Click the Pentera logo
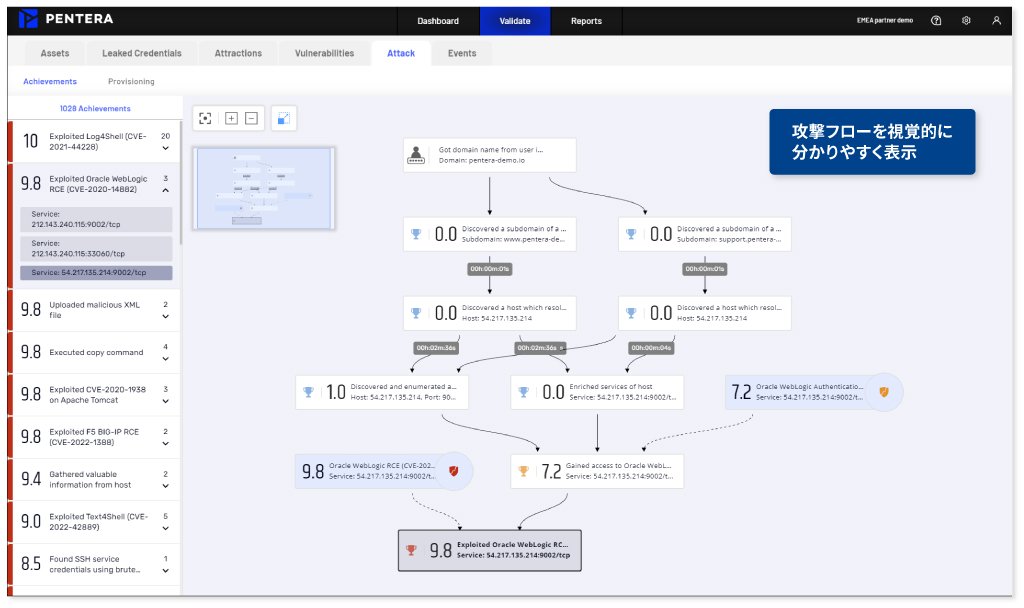Screen dimensions: 1024x608 (x=65, y=19)
